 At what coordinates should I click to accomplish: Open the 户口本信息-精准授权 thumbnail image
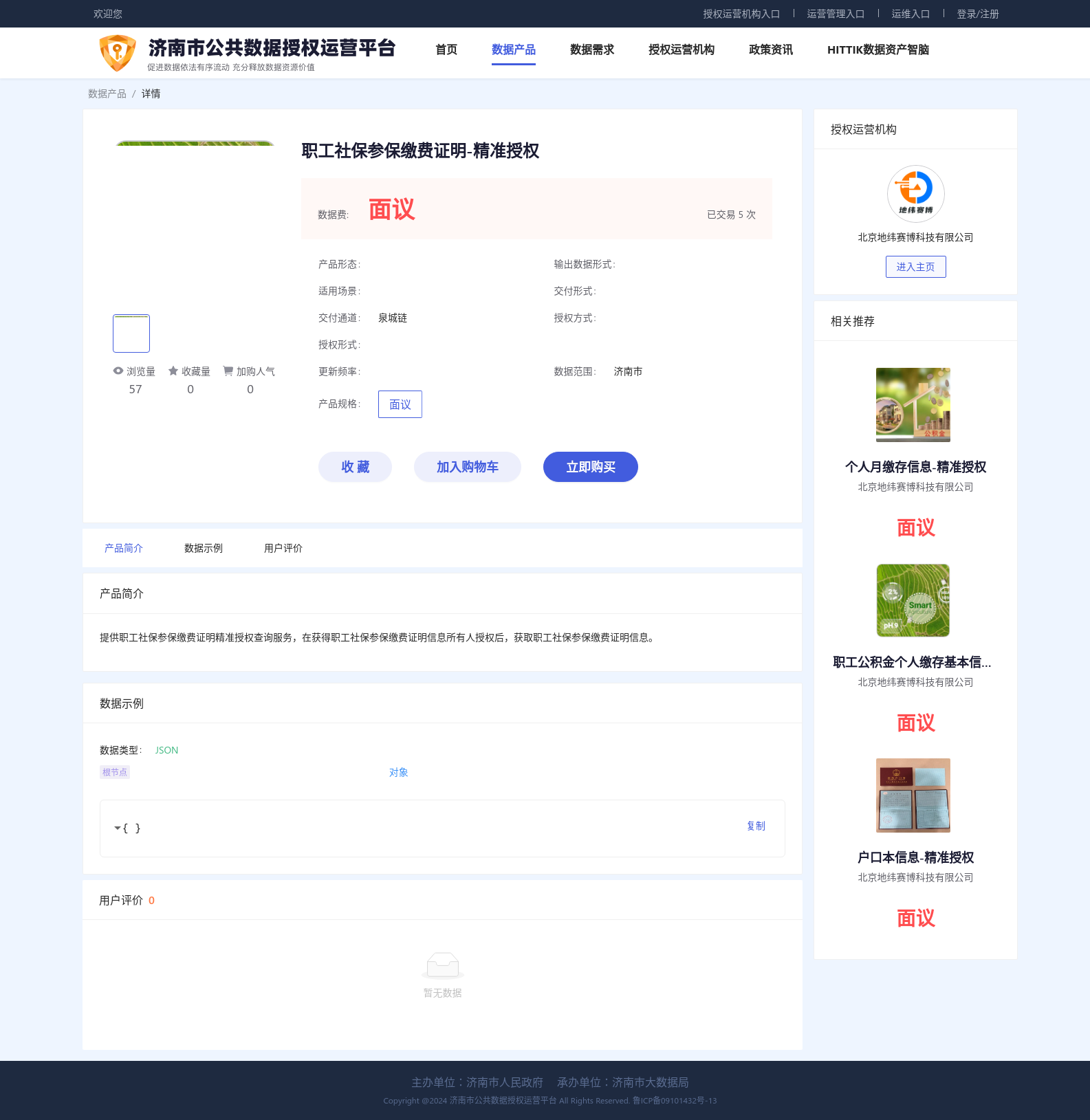pyautogui.click(x=913, y=795)
